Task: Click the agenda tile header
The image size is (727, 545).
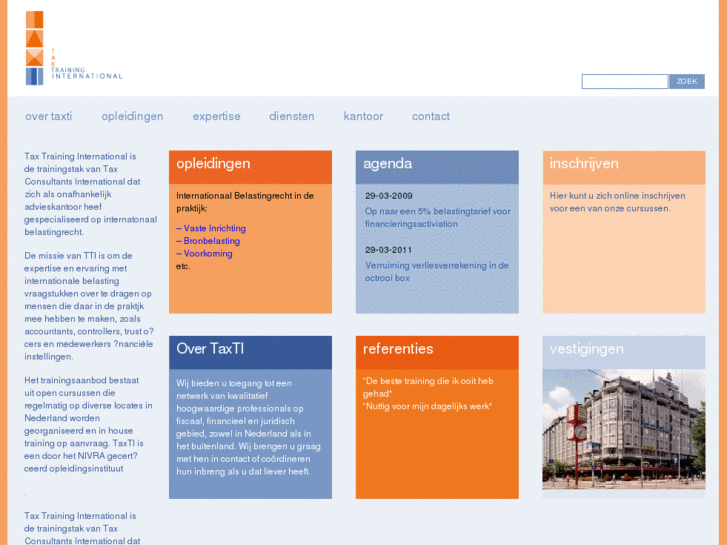Action: pos(437,167)
